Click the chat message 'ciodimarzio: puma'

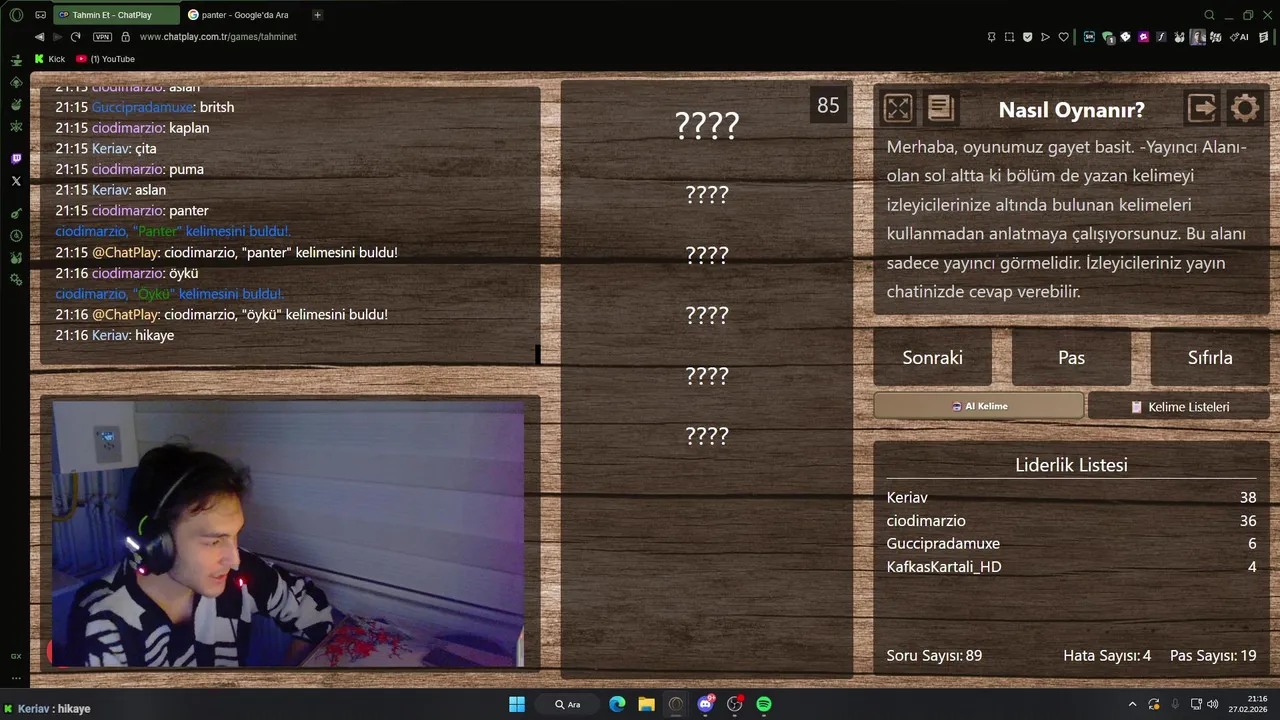click(x=130, y=169)
